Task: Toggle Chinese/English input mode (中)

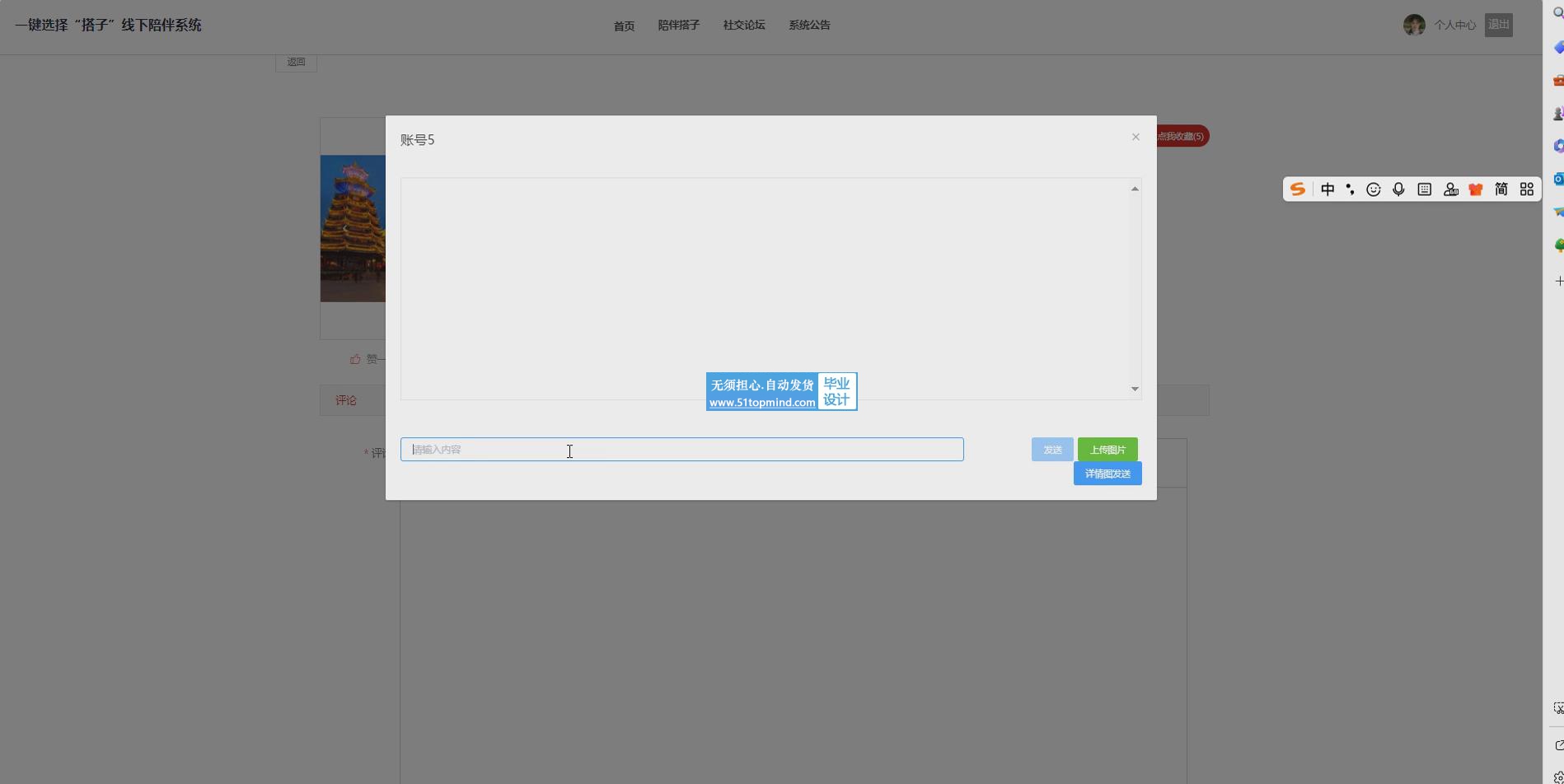Action: click(1328, 189)
